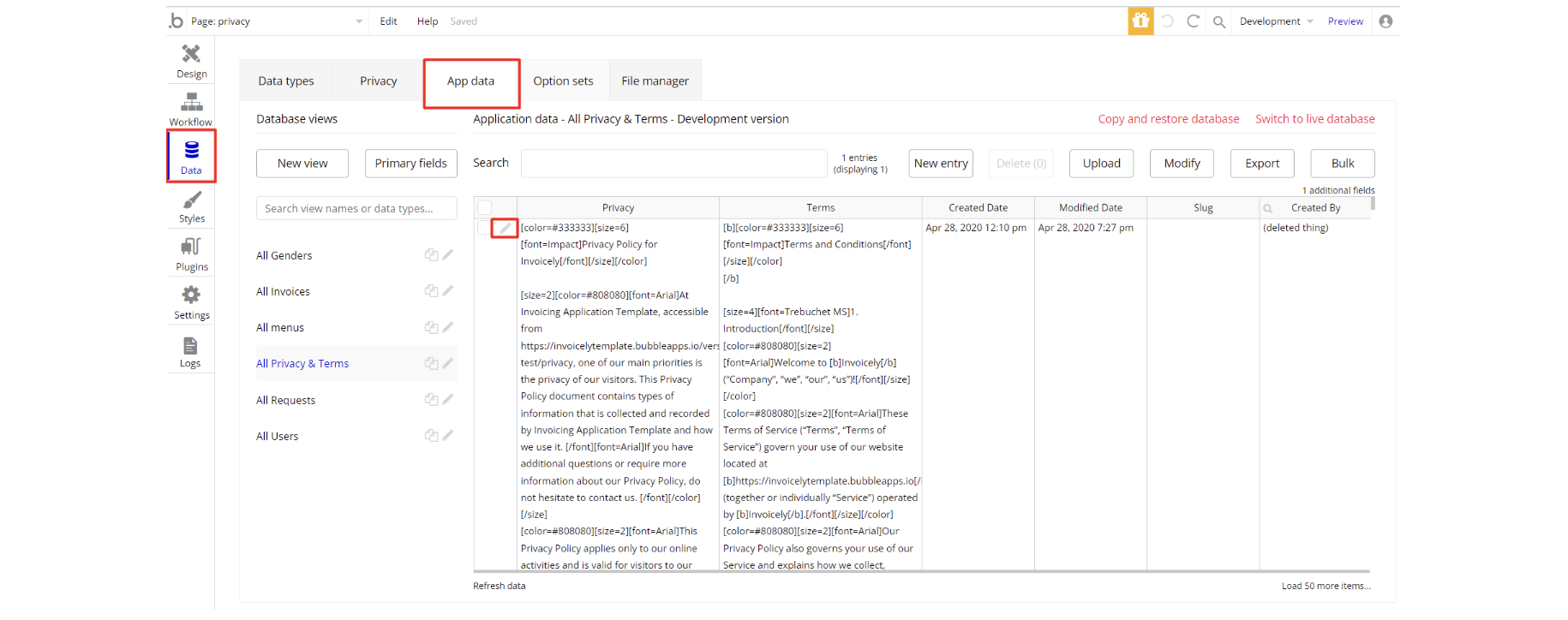This screenshot has width=1568, height=620.
Task: Click the gift box icon
Action: (x=1140, y=21)
